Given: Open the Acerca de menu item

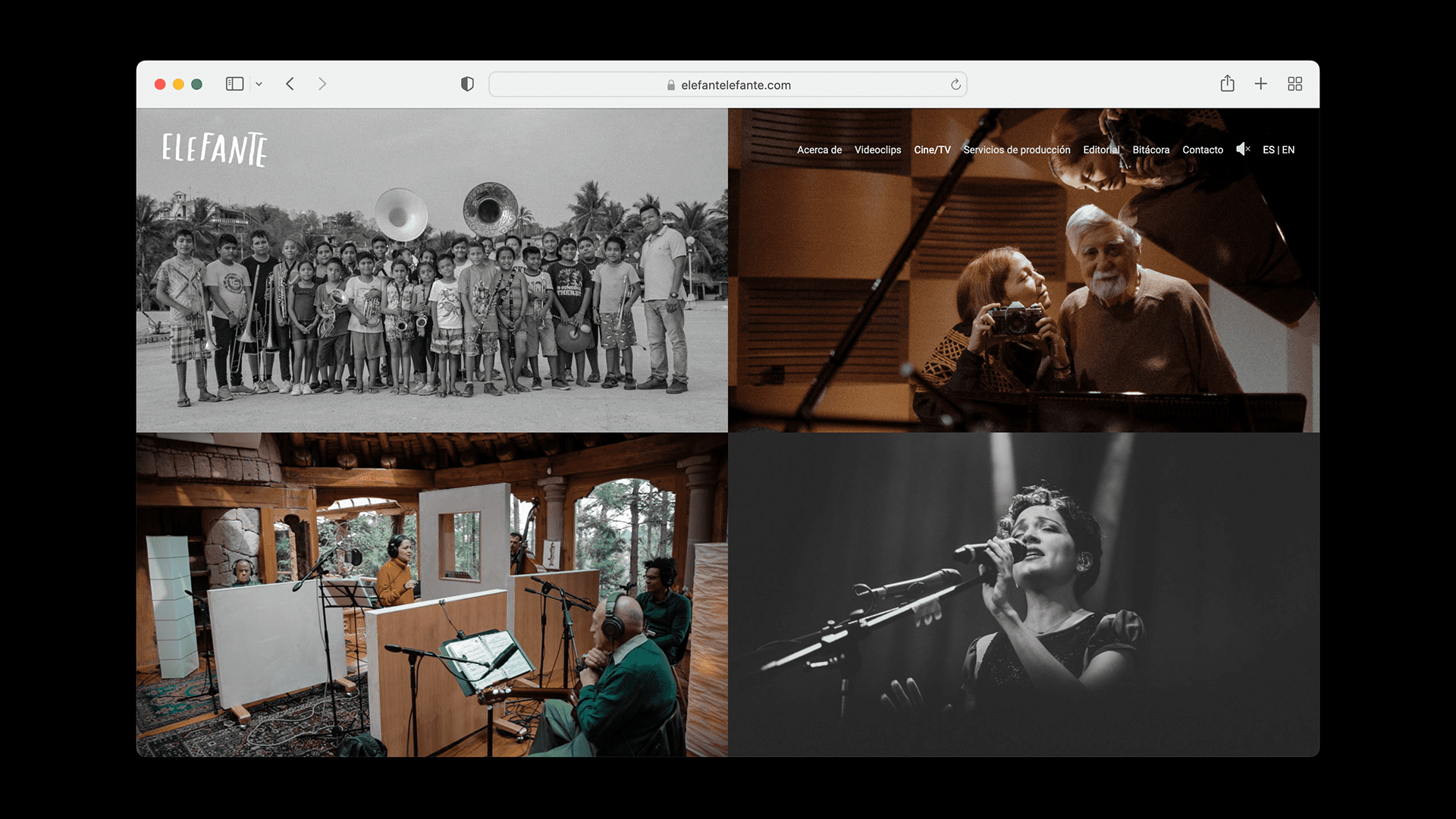Looking at the screenshot, I should point(819,150).
